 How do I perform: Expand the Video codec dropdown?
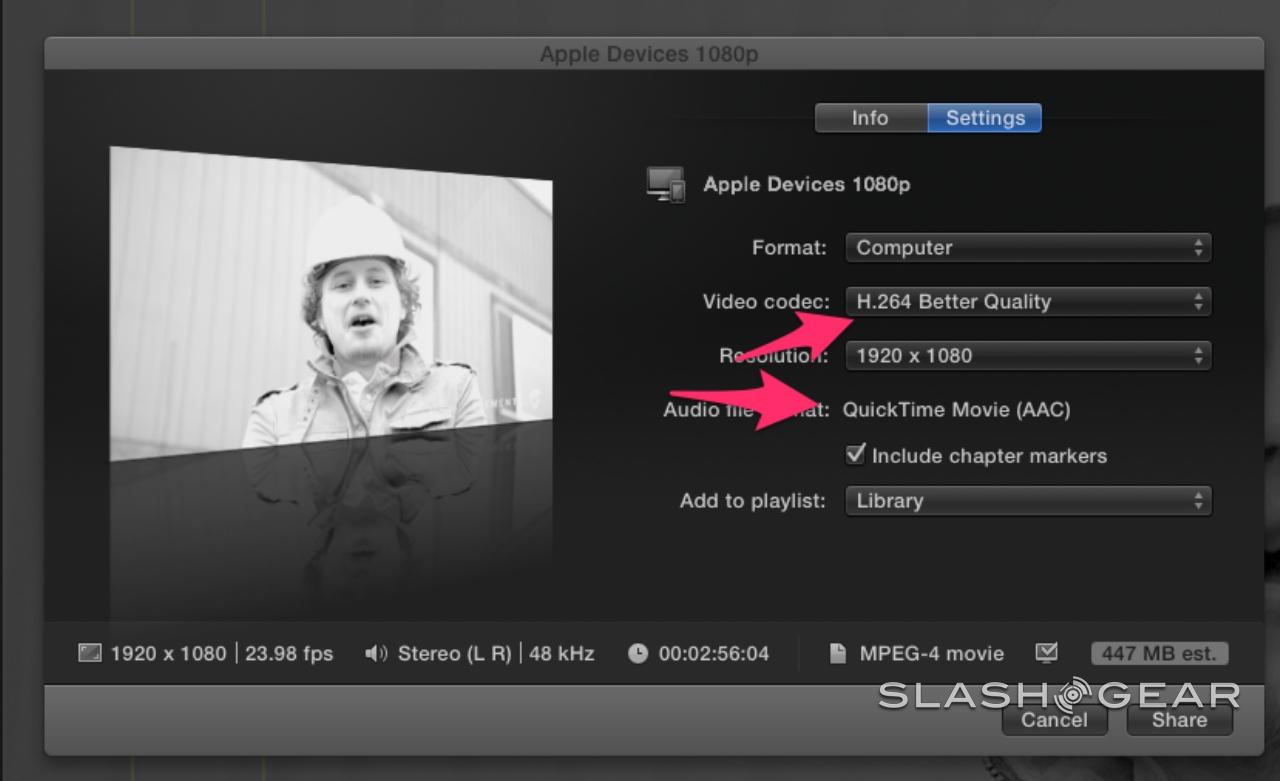click(1027, 302)
